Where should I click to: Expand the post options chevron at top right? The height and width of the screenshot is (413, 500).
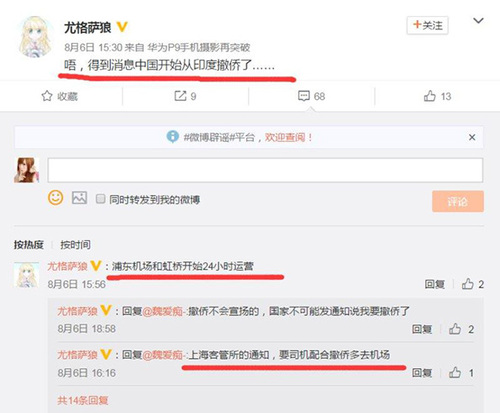pos(478,21)
